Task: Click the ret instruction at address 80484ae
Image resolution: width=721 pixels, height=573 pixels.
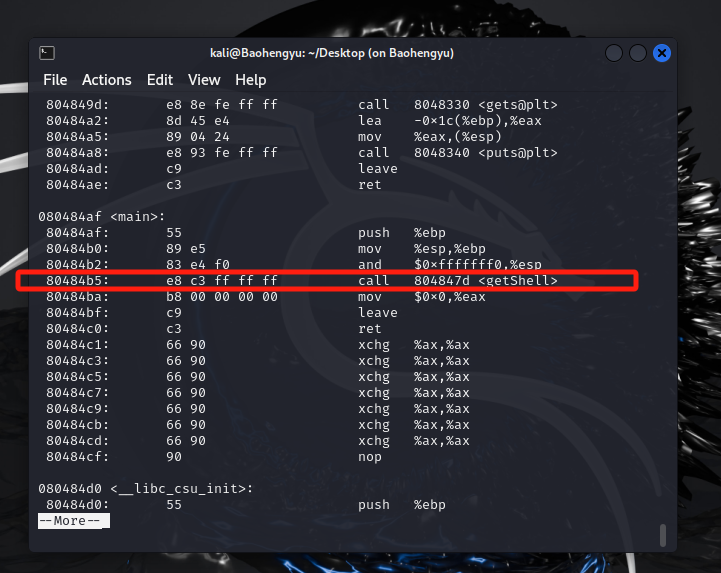Action: pyautogui.click(x=370, y=185)
